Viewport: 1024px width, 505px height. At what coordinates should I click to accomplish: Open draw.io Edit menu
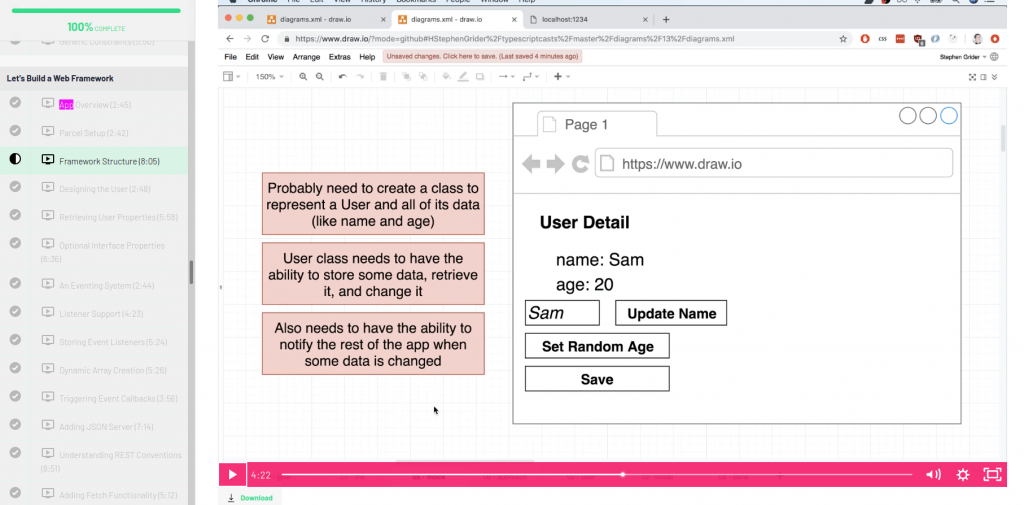click(252, 57)
